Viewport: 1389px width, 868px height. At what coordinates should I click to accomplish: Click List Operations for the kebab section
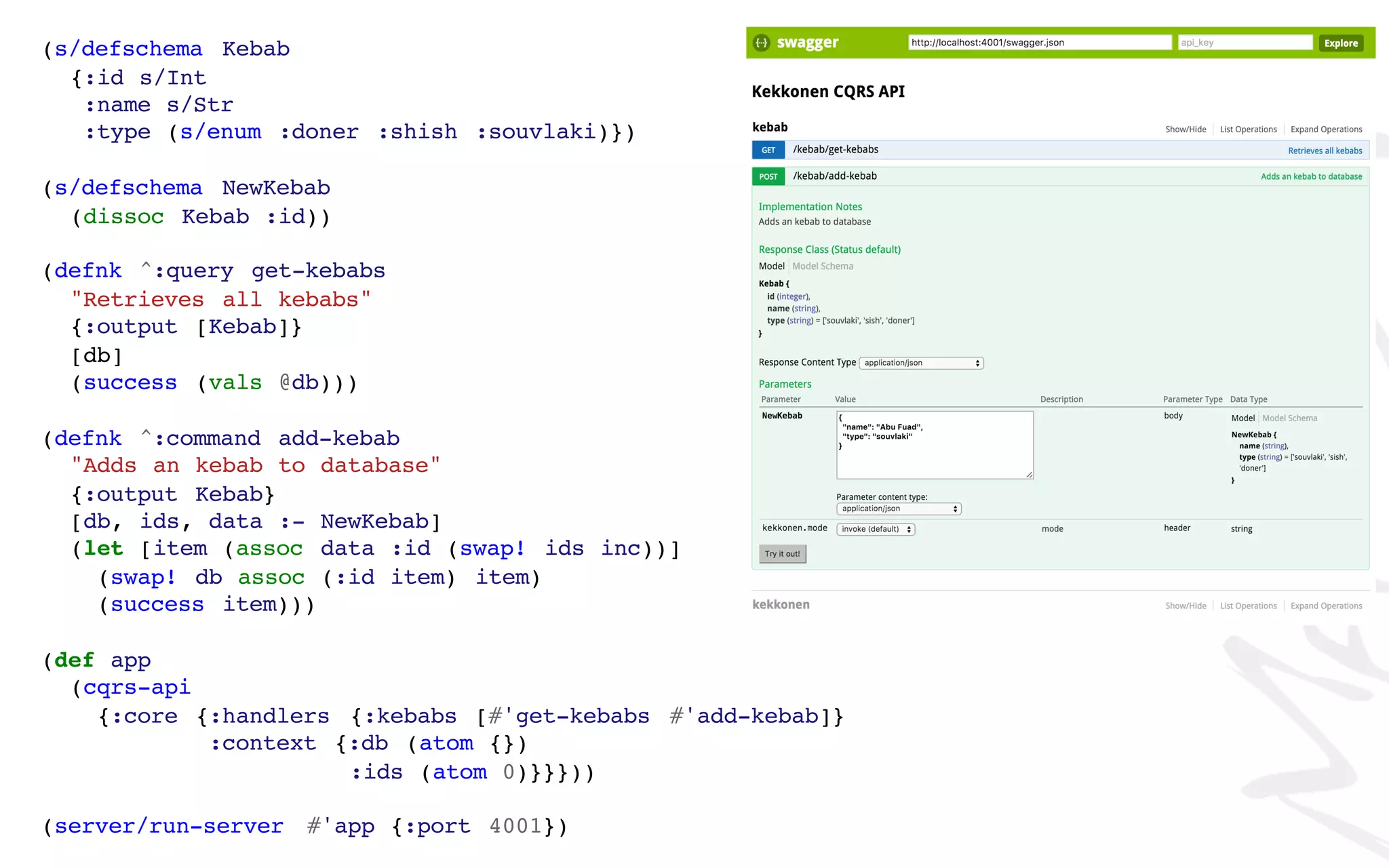pos(1248,130)
